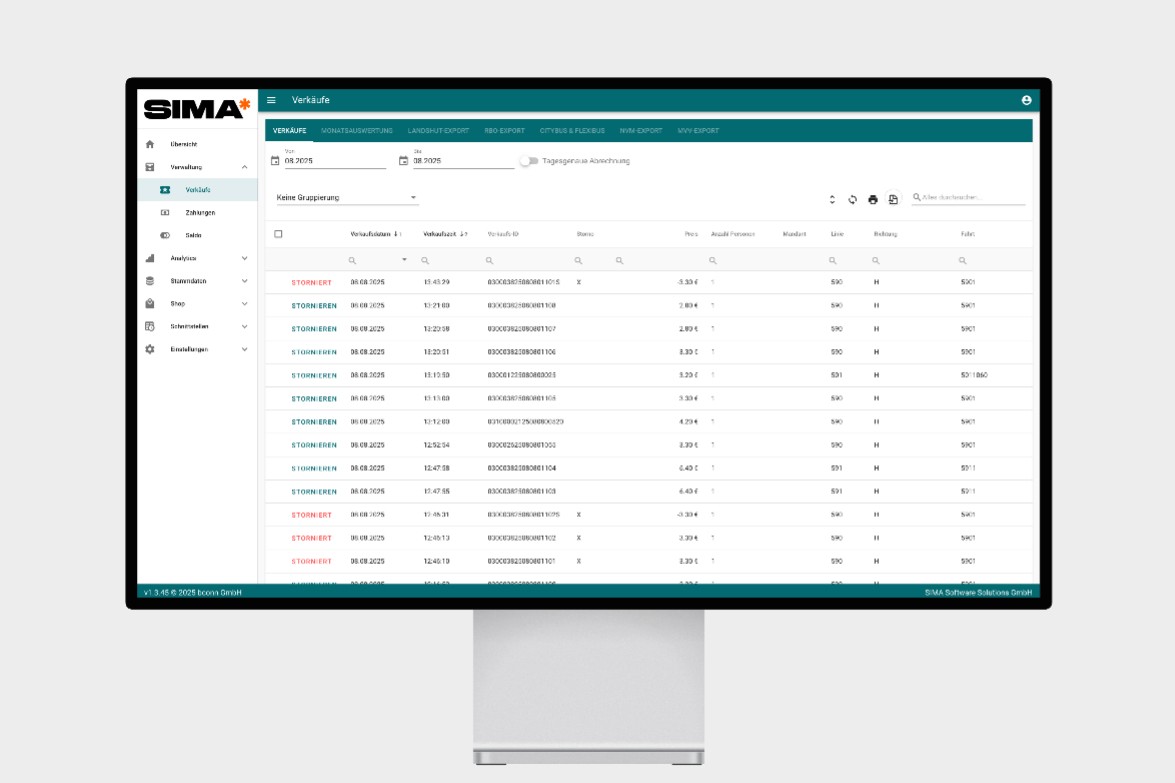The width and height of the screenshot is (1175, 783).
Task: Click footer version text 'v1.3.45 © 2025 bconn GmbH'
Action: click(193, 593)
